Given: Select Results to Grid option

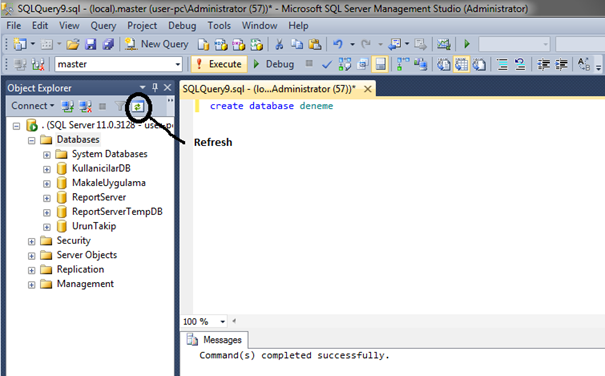Looking at the screenshot, I should pos(461,64).
